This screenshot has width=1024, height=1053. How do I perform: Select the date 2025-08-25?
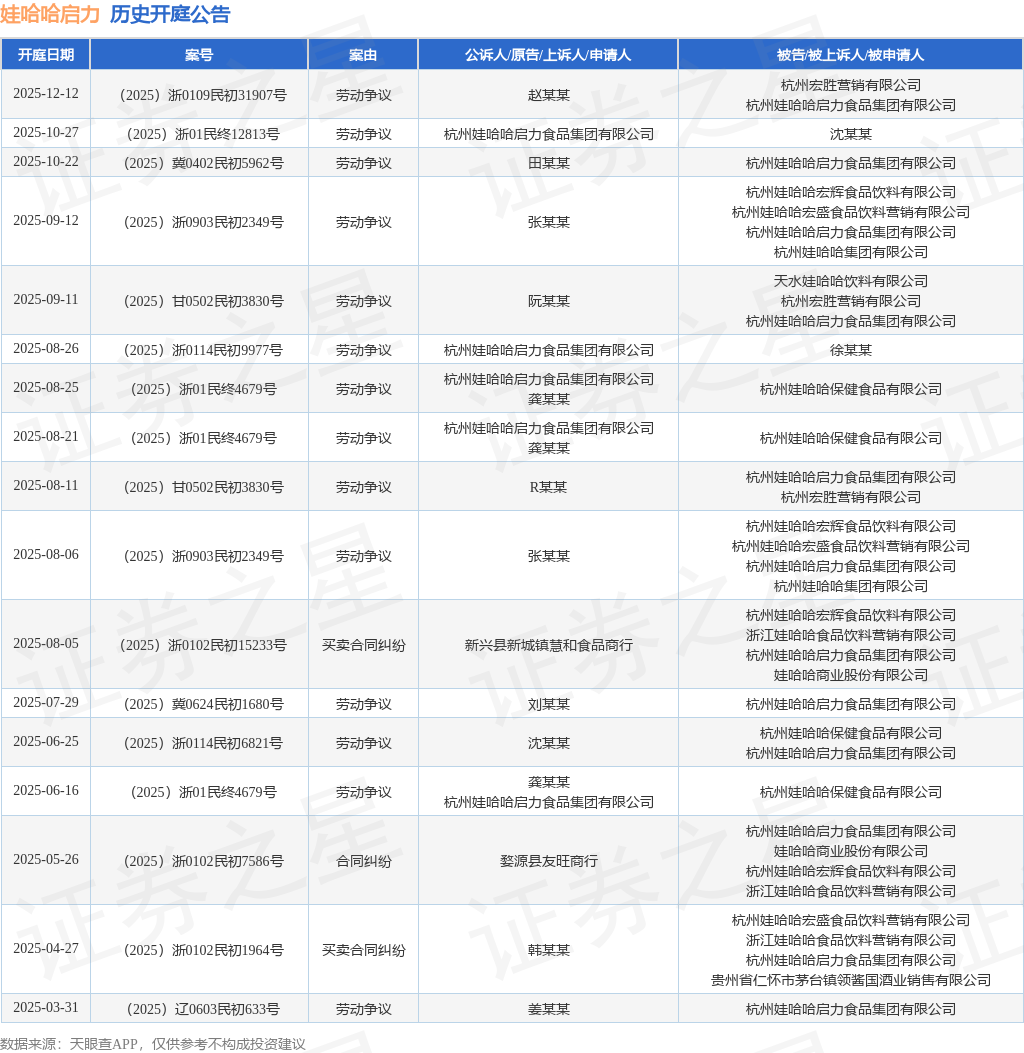(x=46, y=388)
